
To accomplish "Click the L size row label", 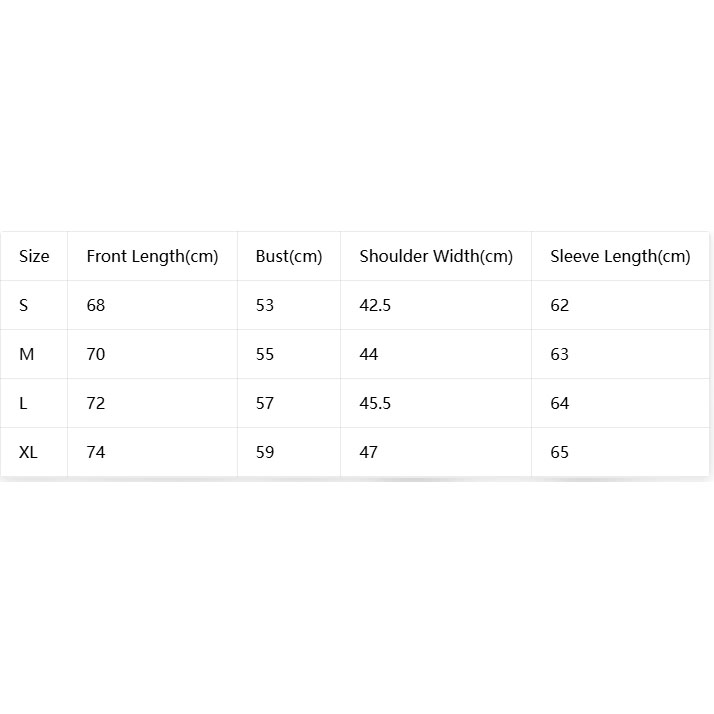I will 23,403.
